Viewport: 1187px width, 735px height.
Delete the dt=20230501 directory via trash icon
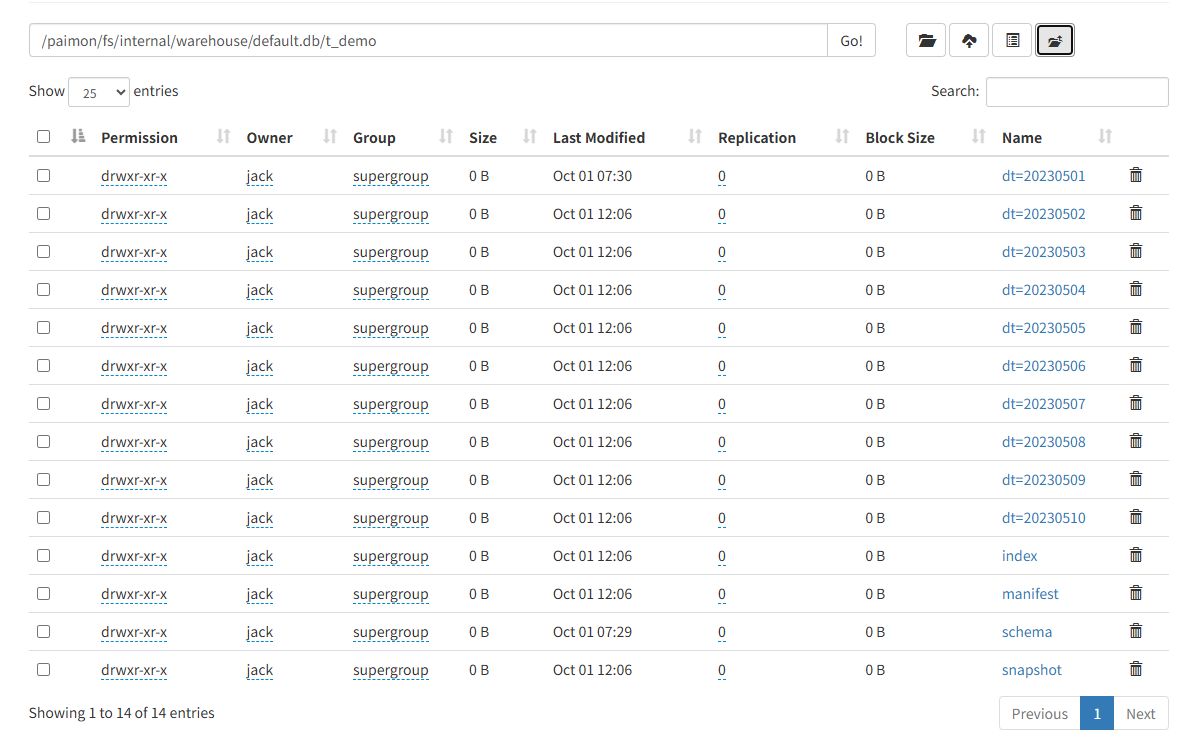click(1135, 175)
